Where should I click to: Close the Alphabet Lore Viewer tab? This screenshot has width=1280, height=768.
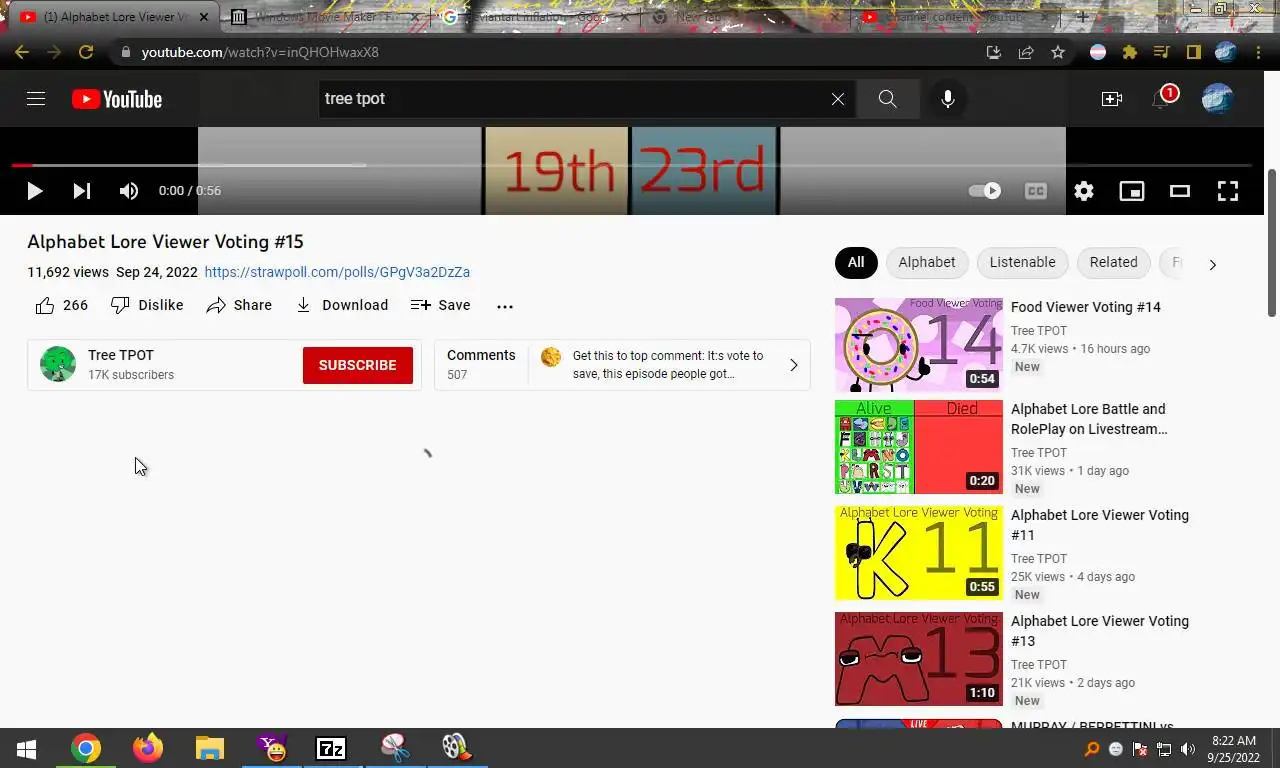tap(204, 17)
